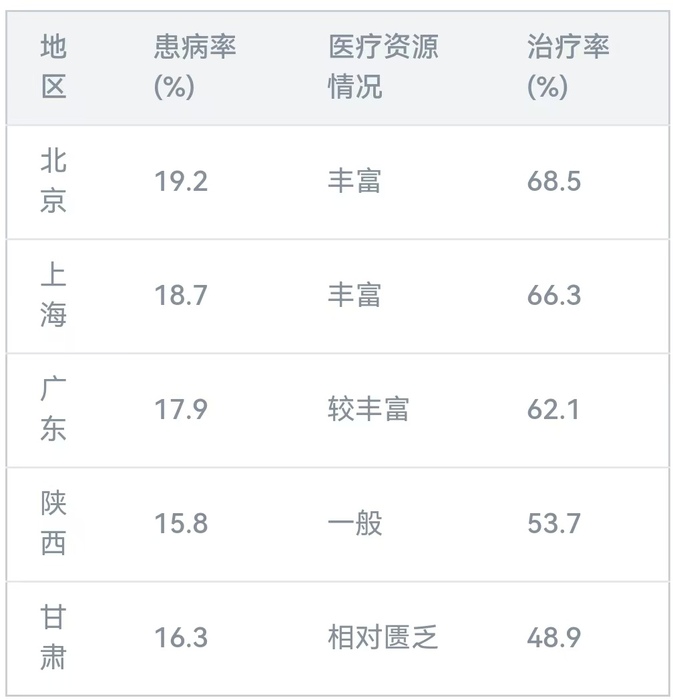Click the 16.3 prevalence value
This screenshot has width=673, height=700.
pos(181,637)
